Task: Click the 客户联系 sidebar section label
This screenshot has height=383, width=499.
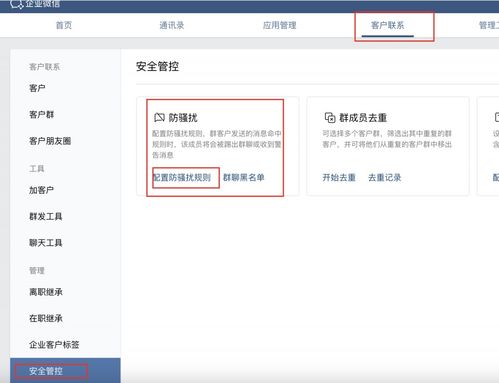Action: tap(44, 67)
